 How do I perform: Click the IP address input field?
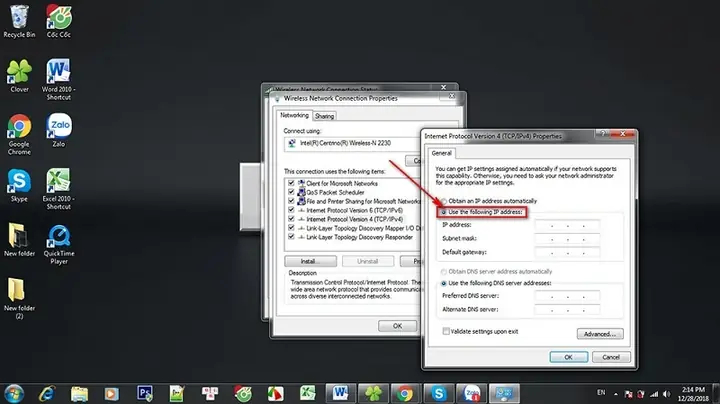tap(567, 225)
